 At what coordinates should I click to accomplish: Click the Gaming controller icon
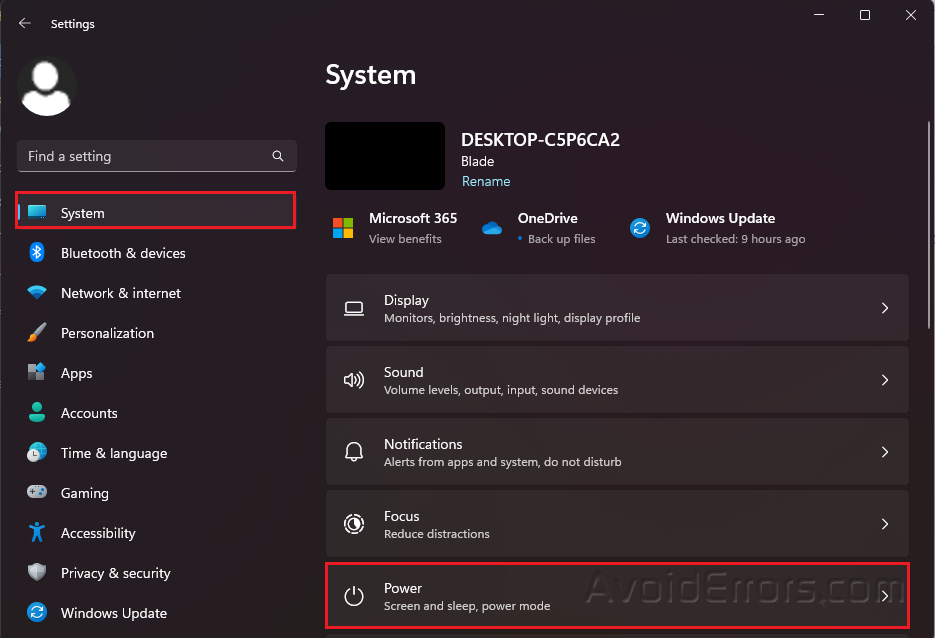(x=37, y=493)
